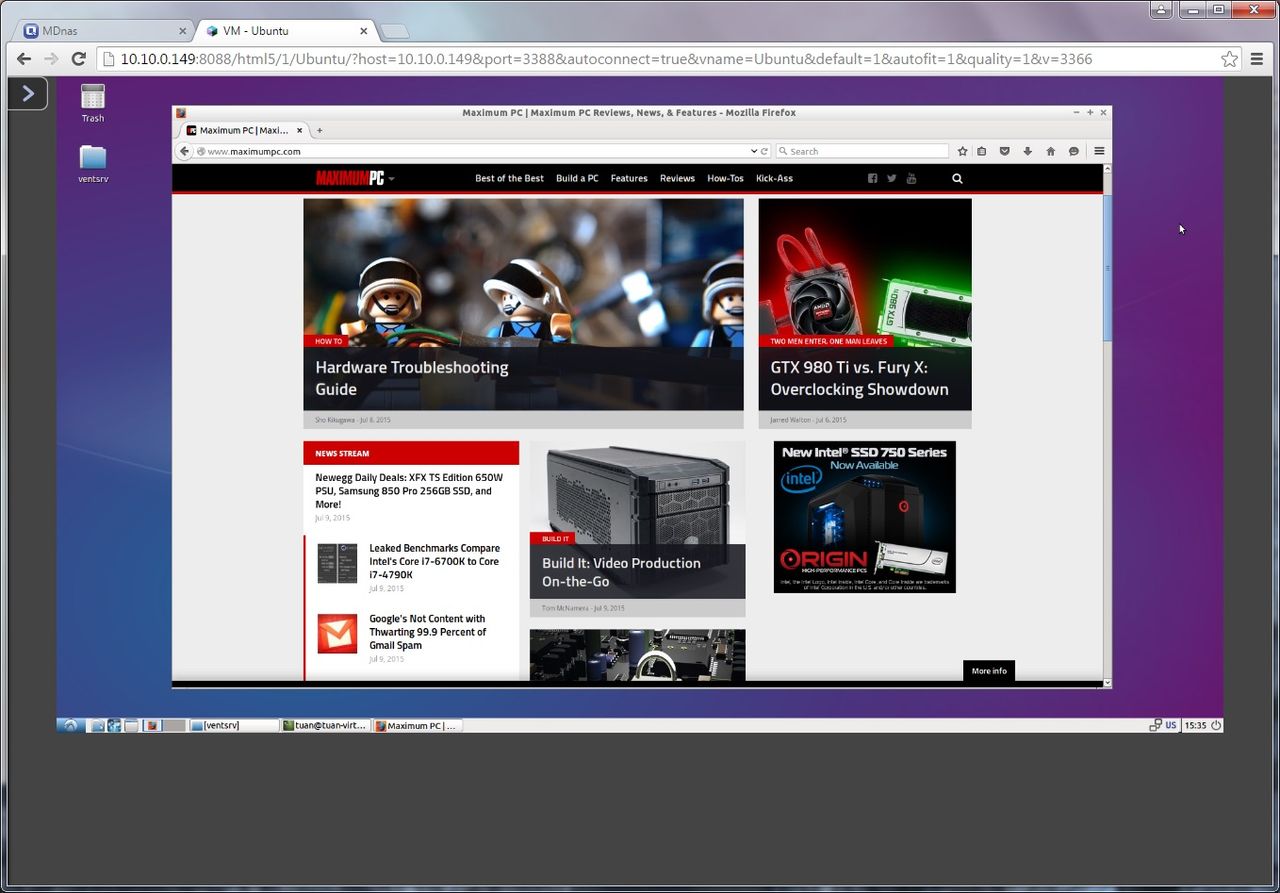Open the Ubuntu start menu button
The image size is (1280, 893).
70,725
